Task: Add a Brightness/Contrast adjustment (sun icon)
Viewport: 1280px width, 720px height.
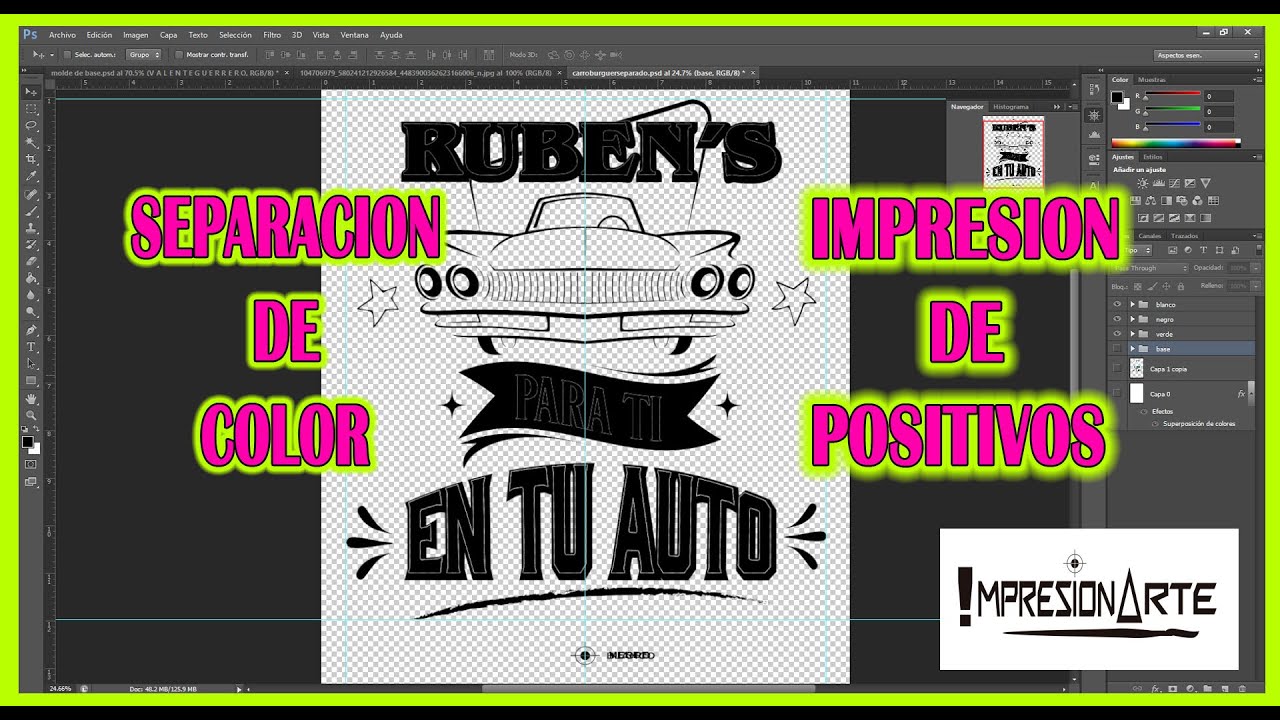Action: (1143, 183)
